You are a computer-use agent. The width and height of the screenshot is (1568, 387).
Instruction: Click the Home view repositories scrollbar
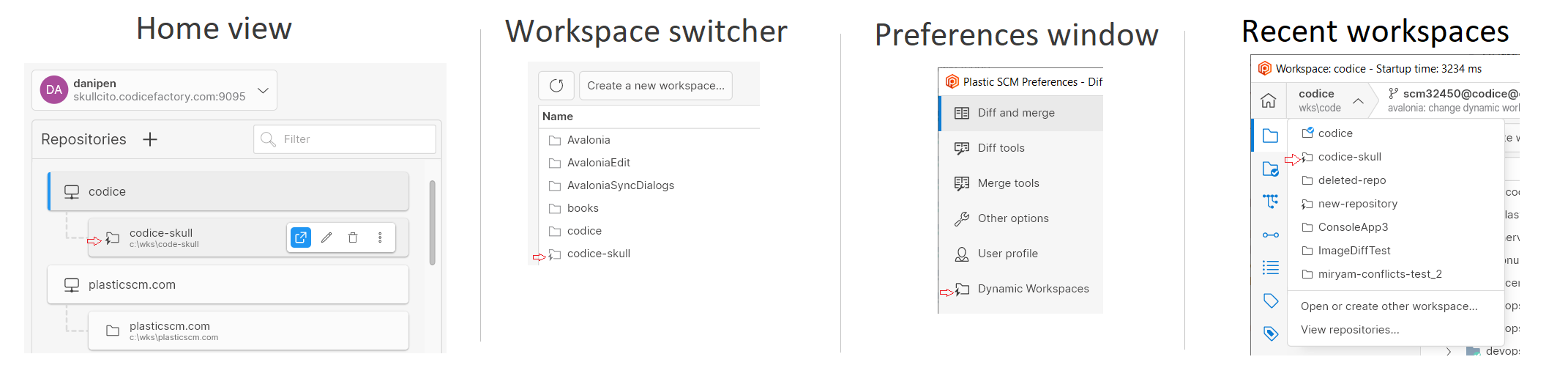tap(433, 222)
